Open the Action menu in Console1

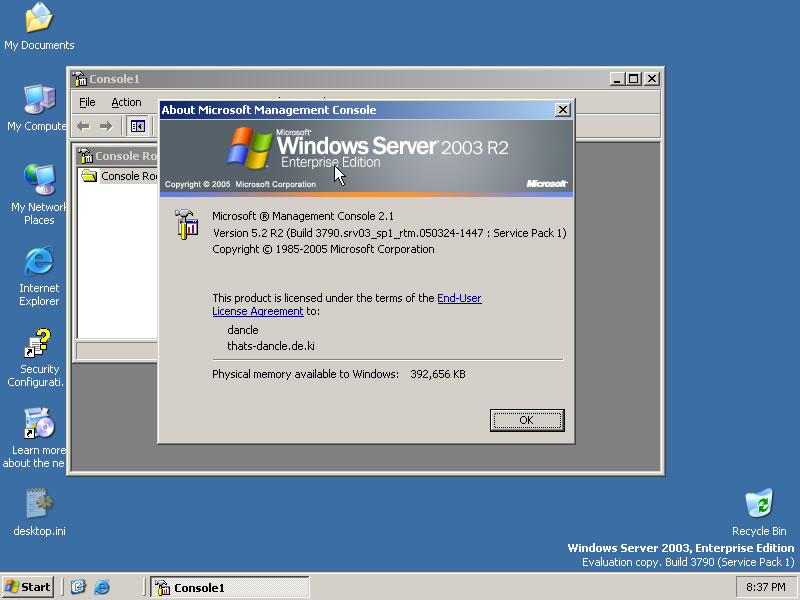126,102
